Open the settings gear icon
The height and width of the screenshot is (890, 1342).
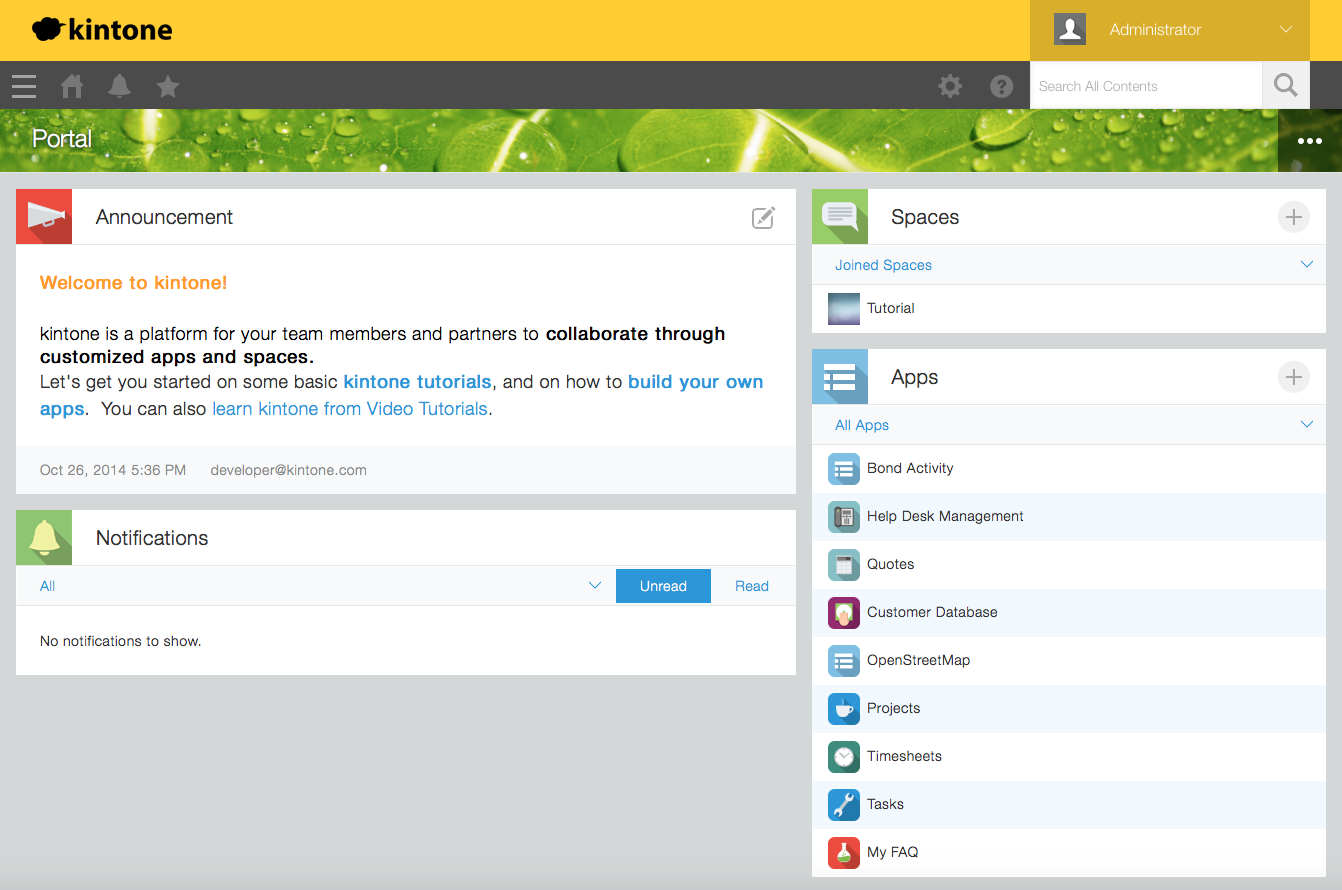tap(950, 87)
